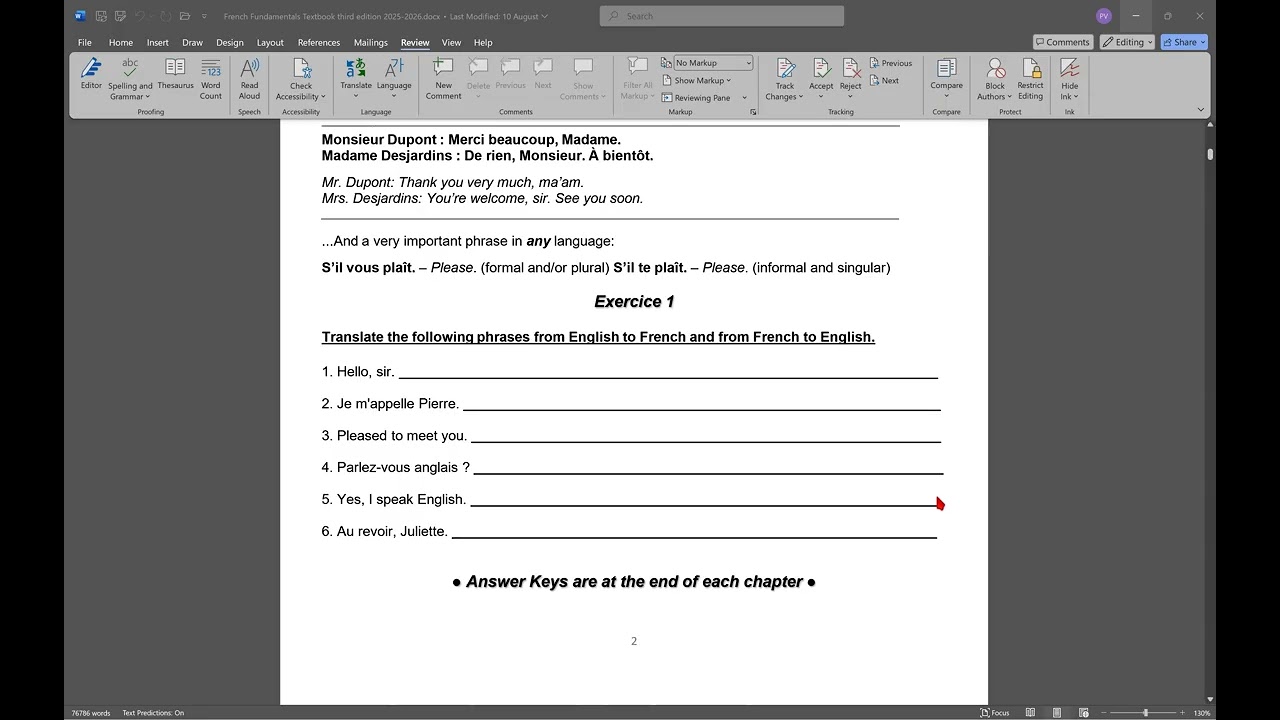The image size is (1280, 720).
Task: Toggle the Reviewing Pane
Action: (x=695, y=98)
